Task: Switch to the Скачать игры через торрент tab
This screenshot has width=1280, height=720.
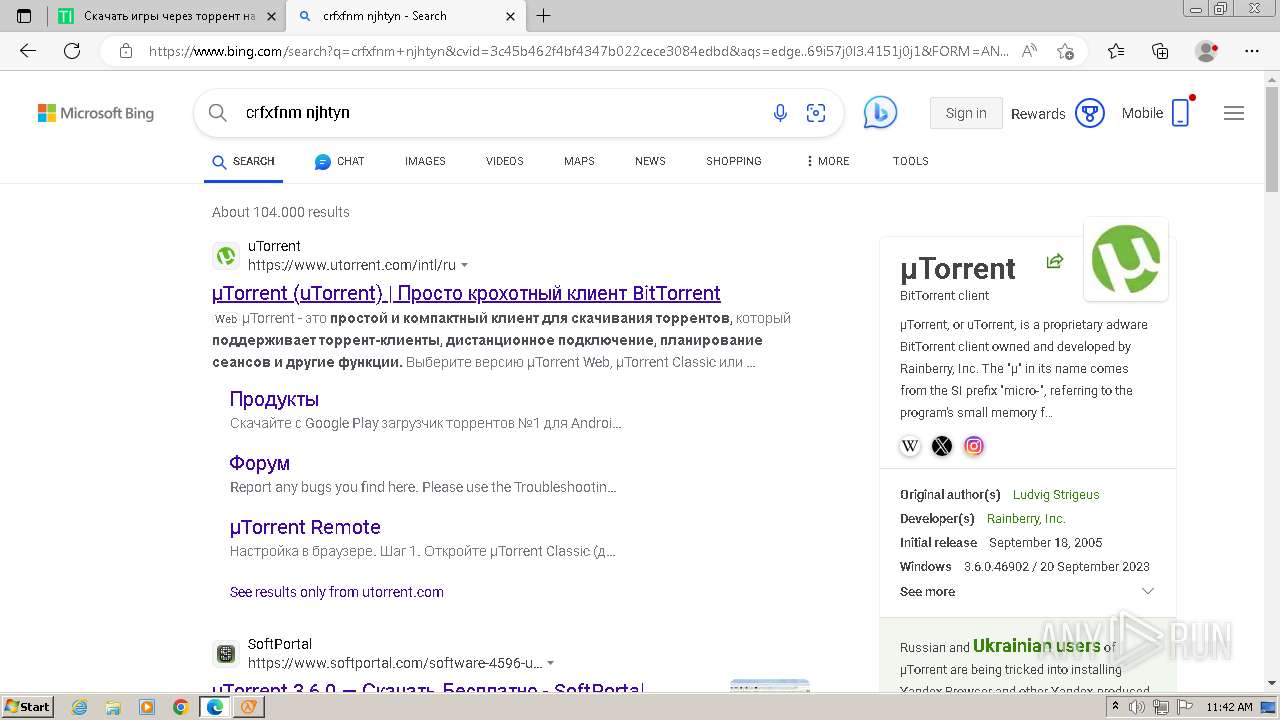Action: coord(166,16)
